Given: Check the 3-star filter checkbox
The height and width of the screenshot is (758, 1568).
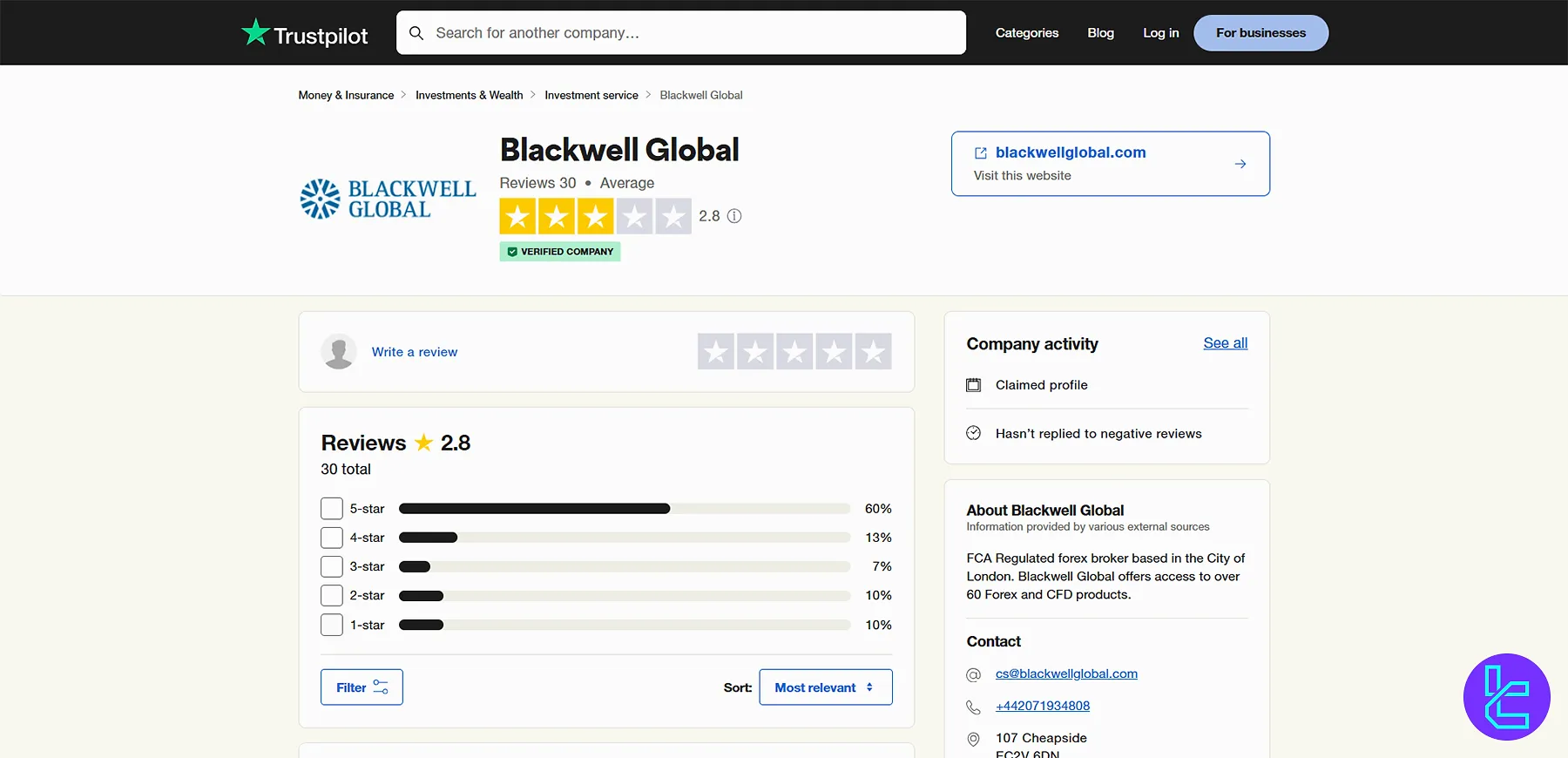Looking at the screenshot, I should (x=332, y=566).
